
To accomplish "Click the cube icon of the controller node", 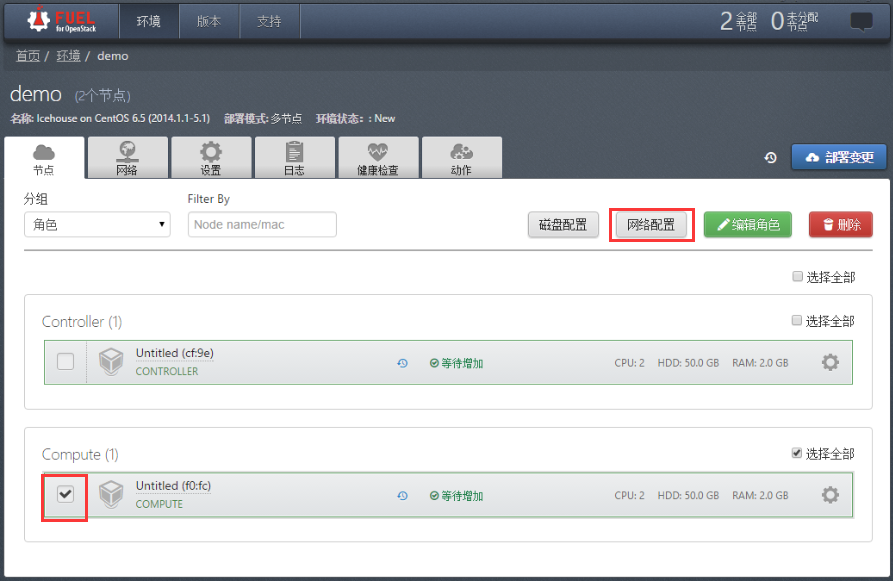I will coord(111,362).
